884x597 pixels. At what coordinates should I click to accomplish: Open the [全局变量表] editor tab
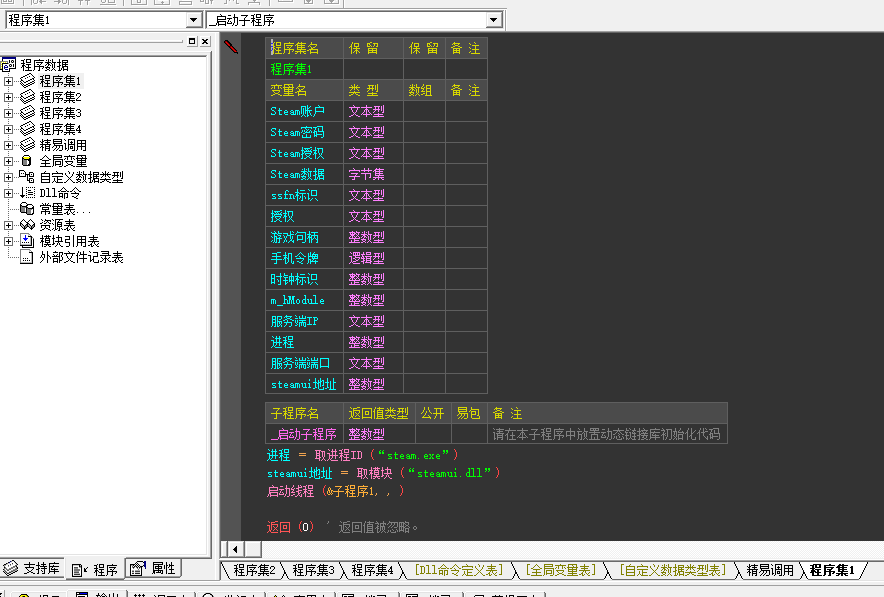pyautogui.click(x=559, y=570)
